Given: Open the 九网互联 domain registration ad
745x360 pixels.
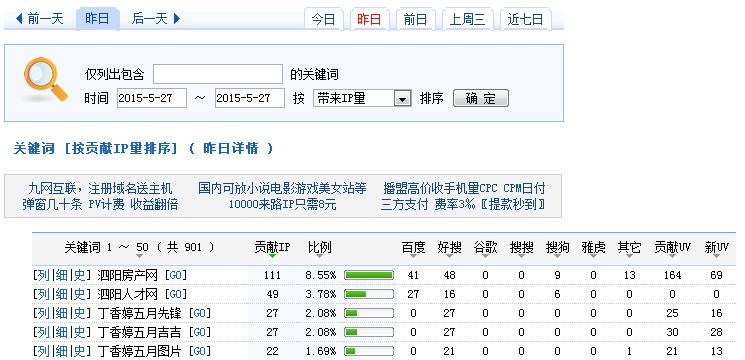Looking at the screenshot, I should [x=100, y=189].
